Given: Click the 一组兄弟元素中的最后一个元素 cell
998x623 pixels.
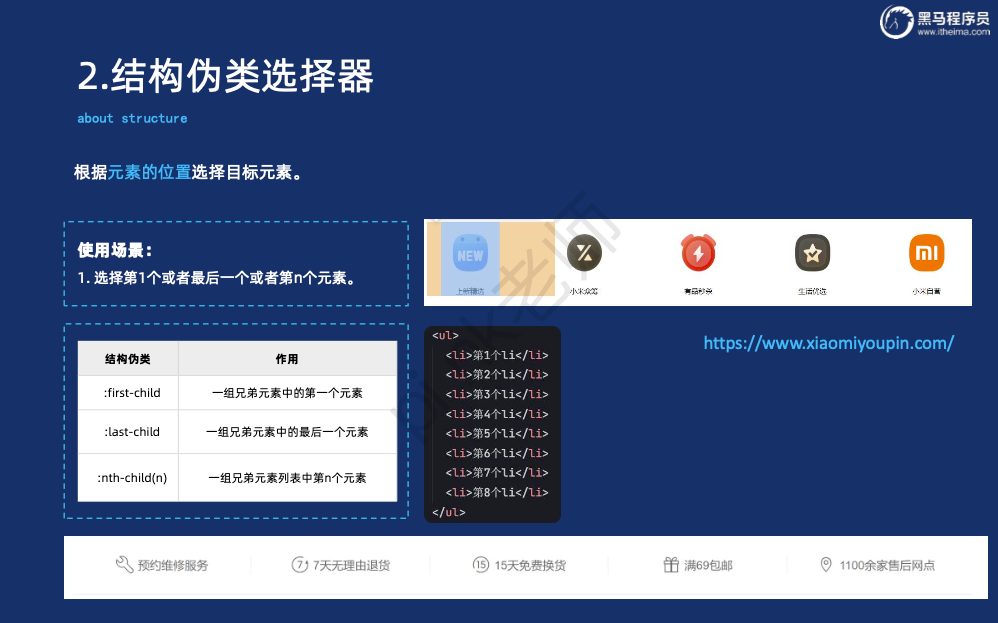Looking at the screenshot, I should click(x=287, y=431).
